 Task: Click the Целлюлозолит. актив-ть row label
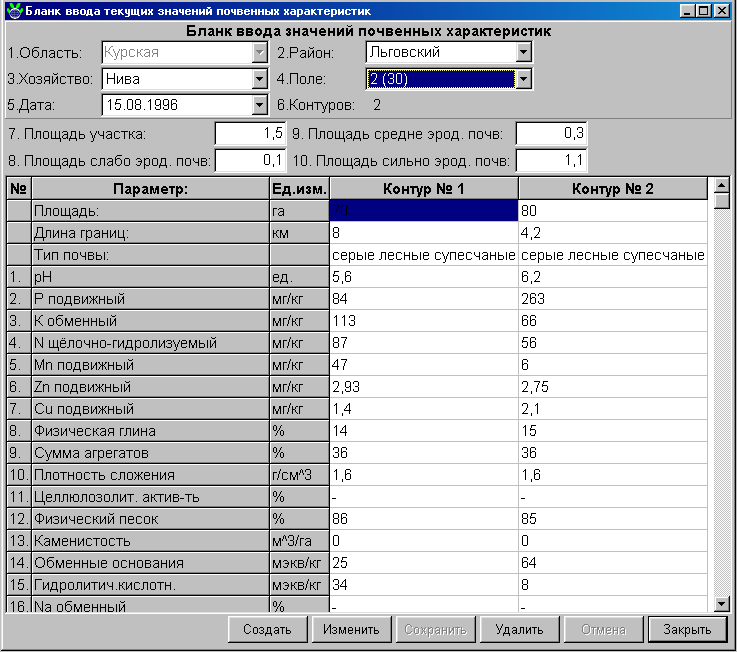pyautogui.click(x=150, y=497)
